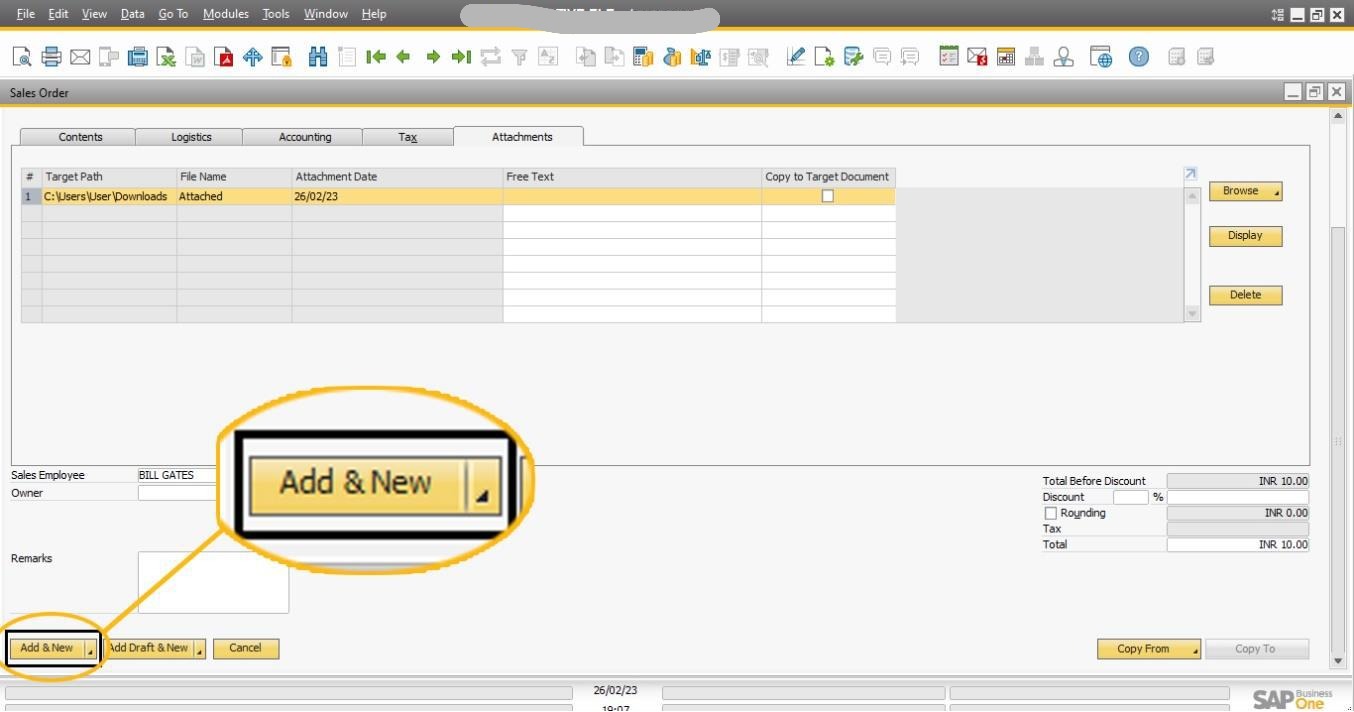
Task: Select the Export to PDF icon
Action: [224, 57]
